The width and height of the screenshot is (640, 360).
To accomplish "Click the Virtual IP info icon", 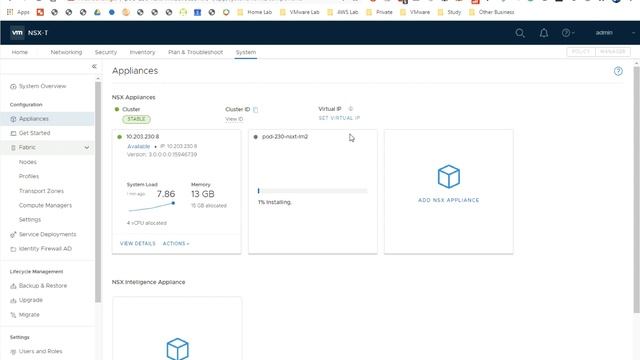I will [x=350, y=109].
